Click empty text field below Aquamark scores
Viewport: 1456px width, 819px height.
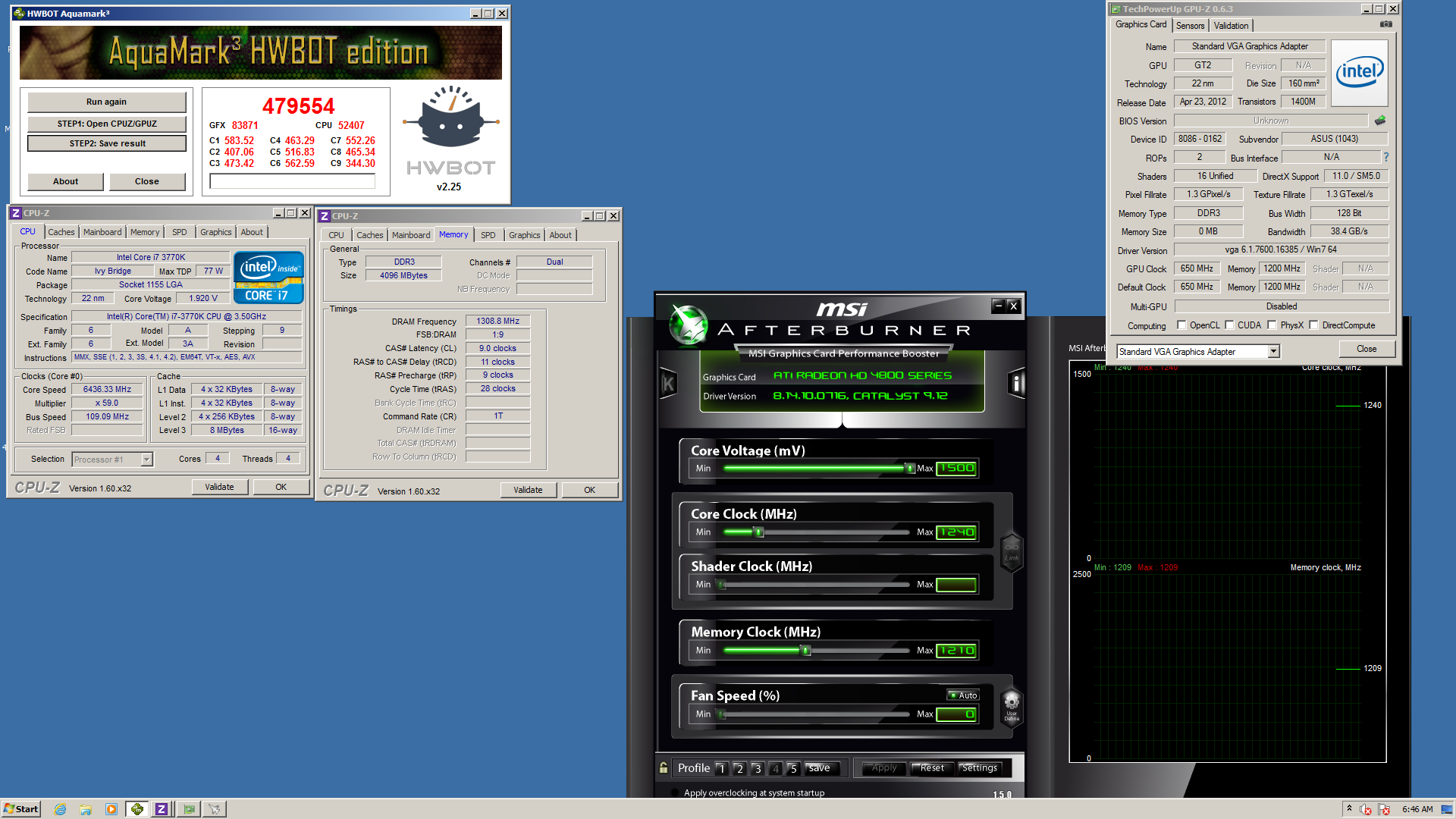[292, 181]
